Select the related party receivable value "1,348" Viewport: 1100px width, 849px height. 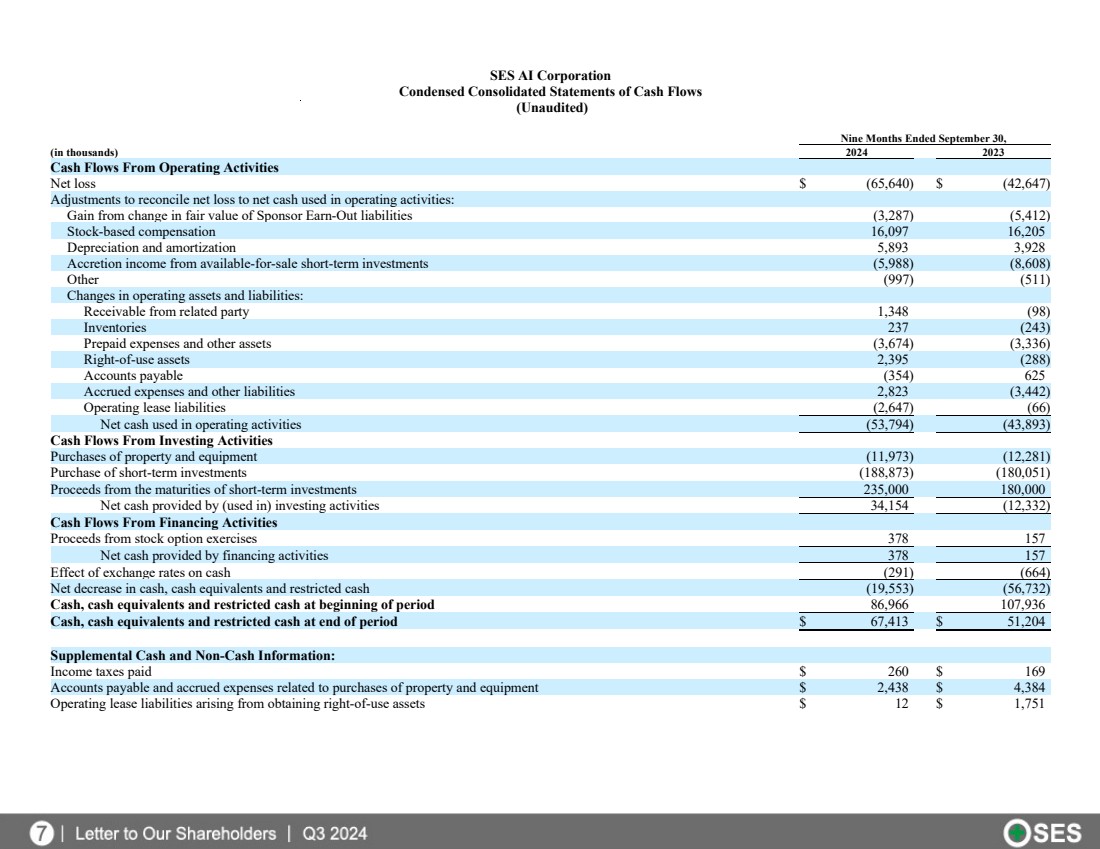892,312
